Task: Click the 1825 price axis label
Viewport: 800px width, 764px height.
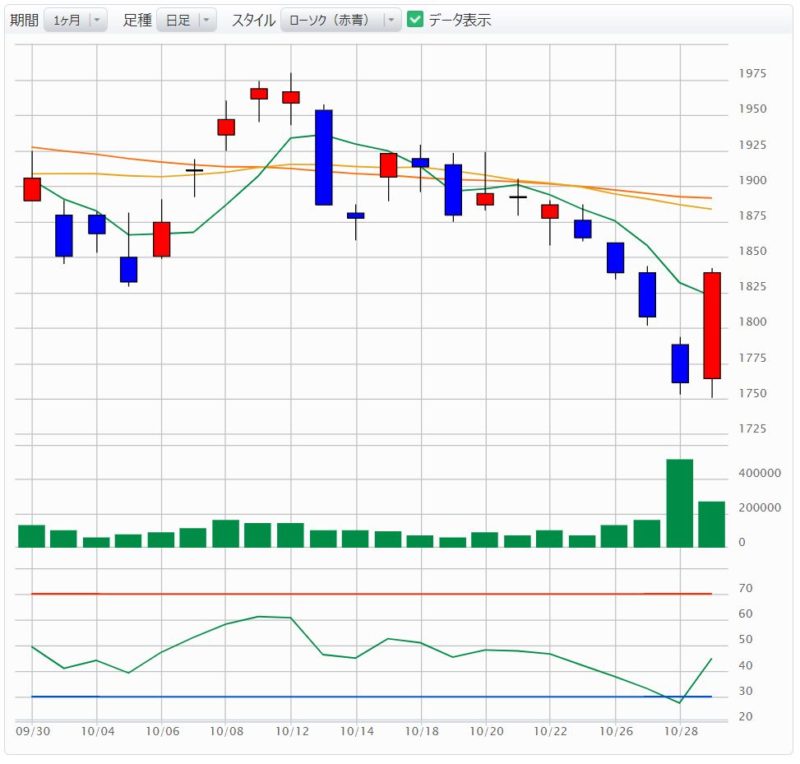Action: 752,286
